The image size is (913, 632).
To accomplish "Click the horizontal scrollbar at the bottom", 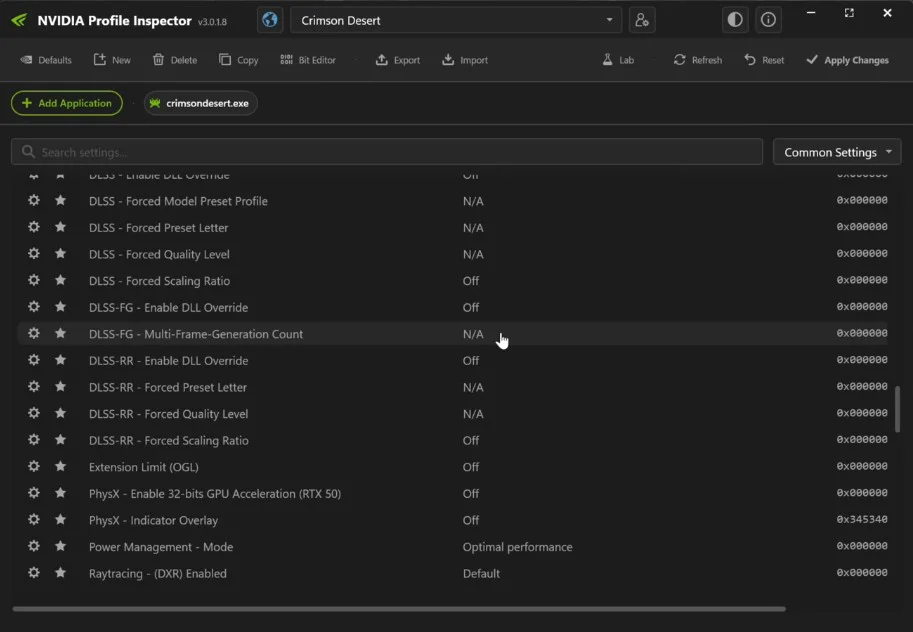I will pyautogui.click(x=399, y=608).
